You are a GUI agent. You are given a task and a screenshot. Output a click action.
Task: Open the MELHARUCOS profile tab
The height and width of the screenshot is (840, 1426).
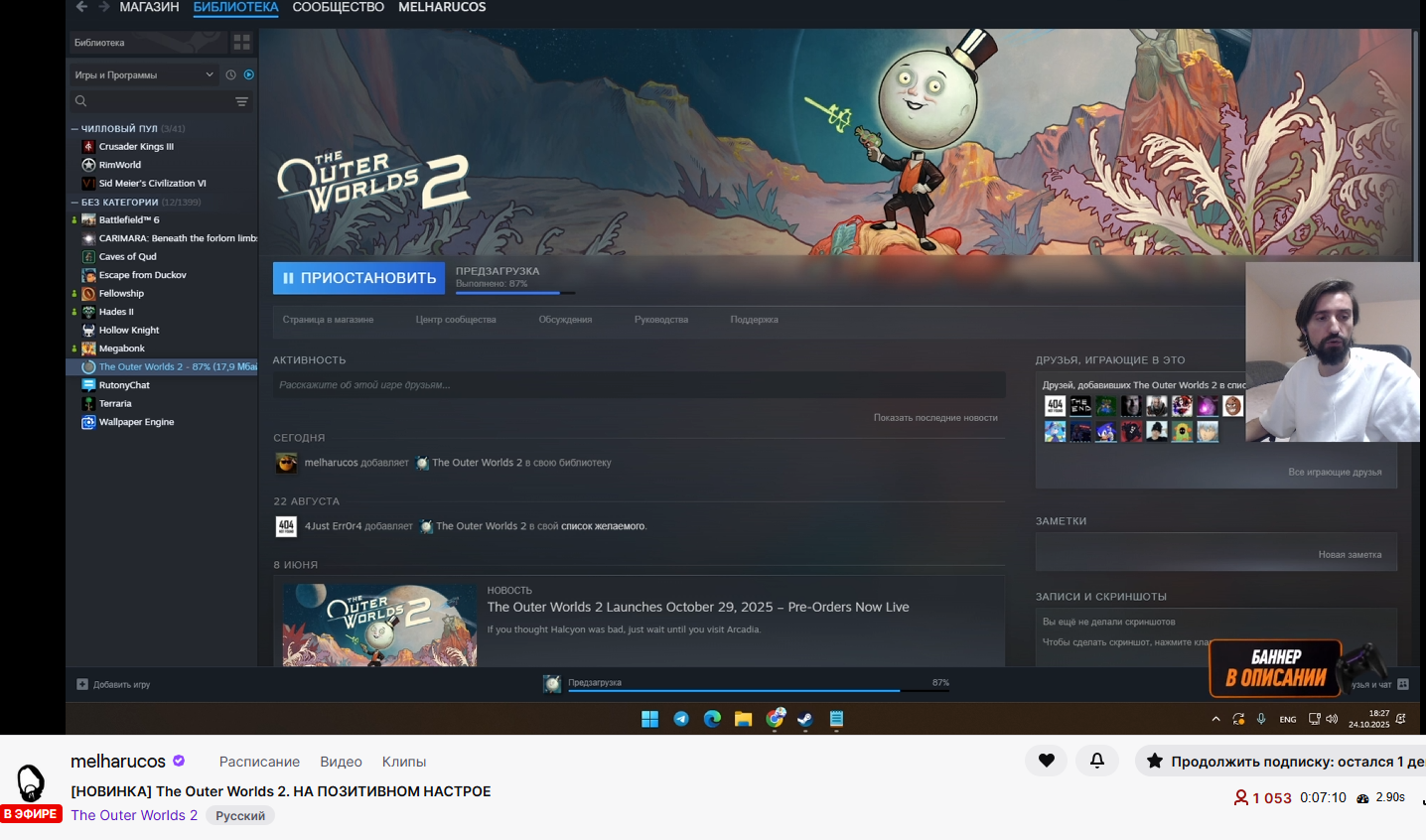click(x=442, y=7)
